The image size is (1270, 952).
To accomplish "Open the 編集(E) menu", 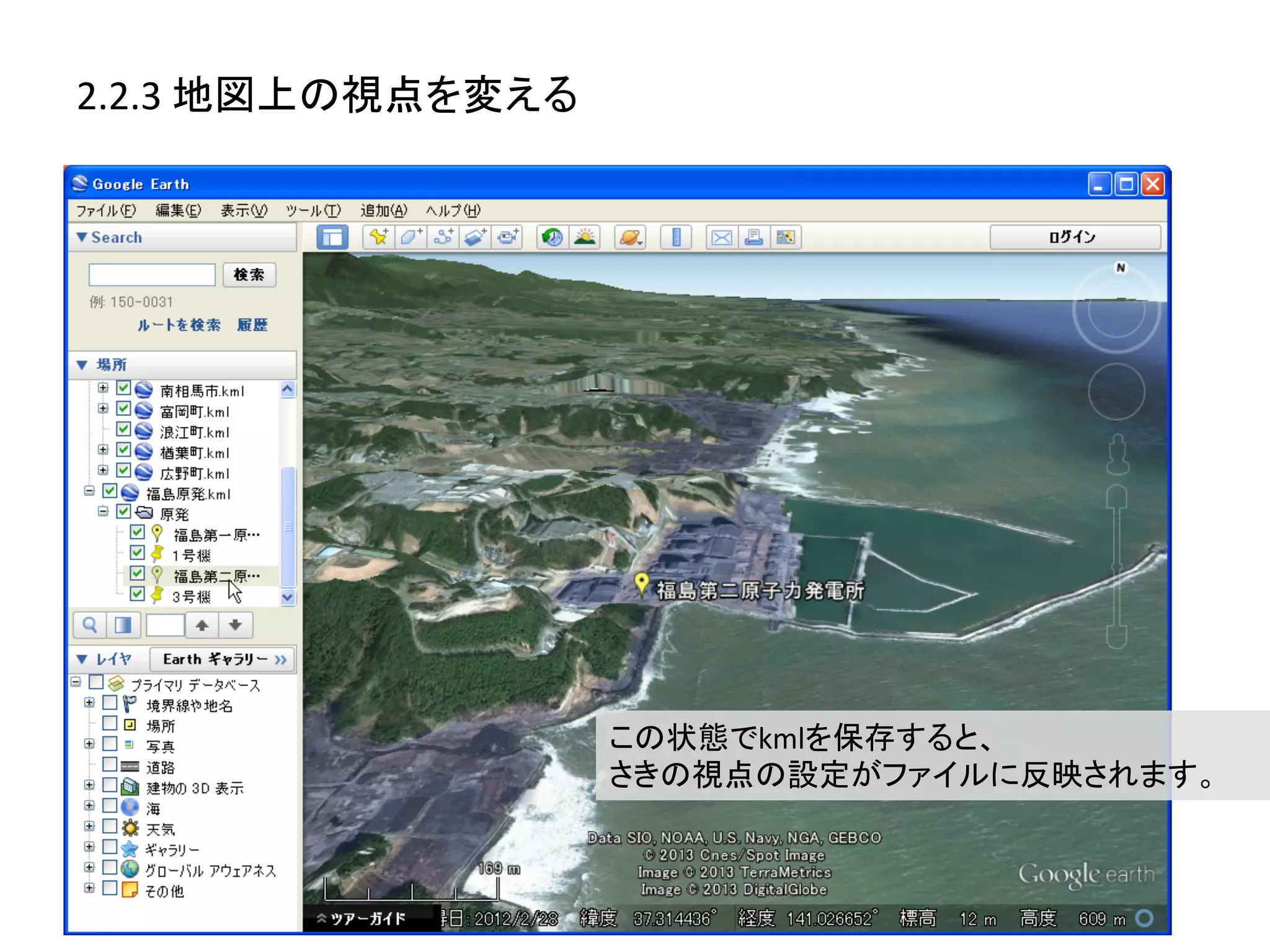I will [179, 211].
